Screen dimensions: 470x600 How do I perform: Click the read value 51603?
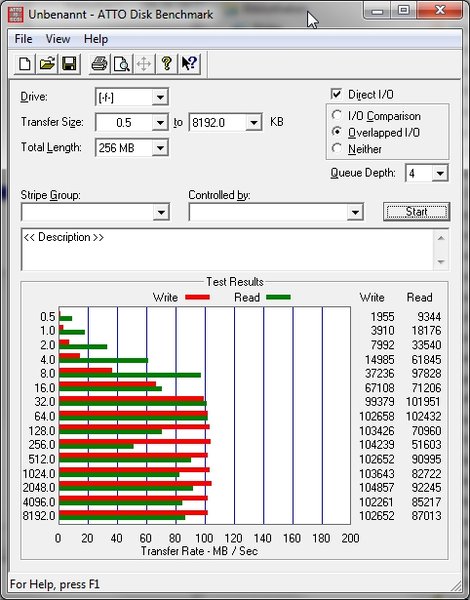(x=426, y=445)
